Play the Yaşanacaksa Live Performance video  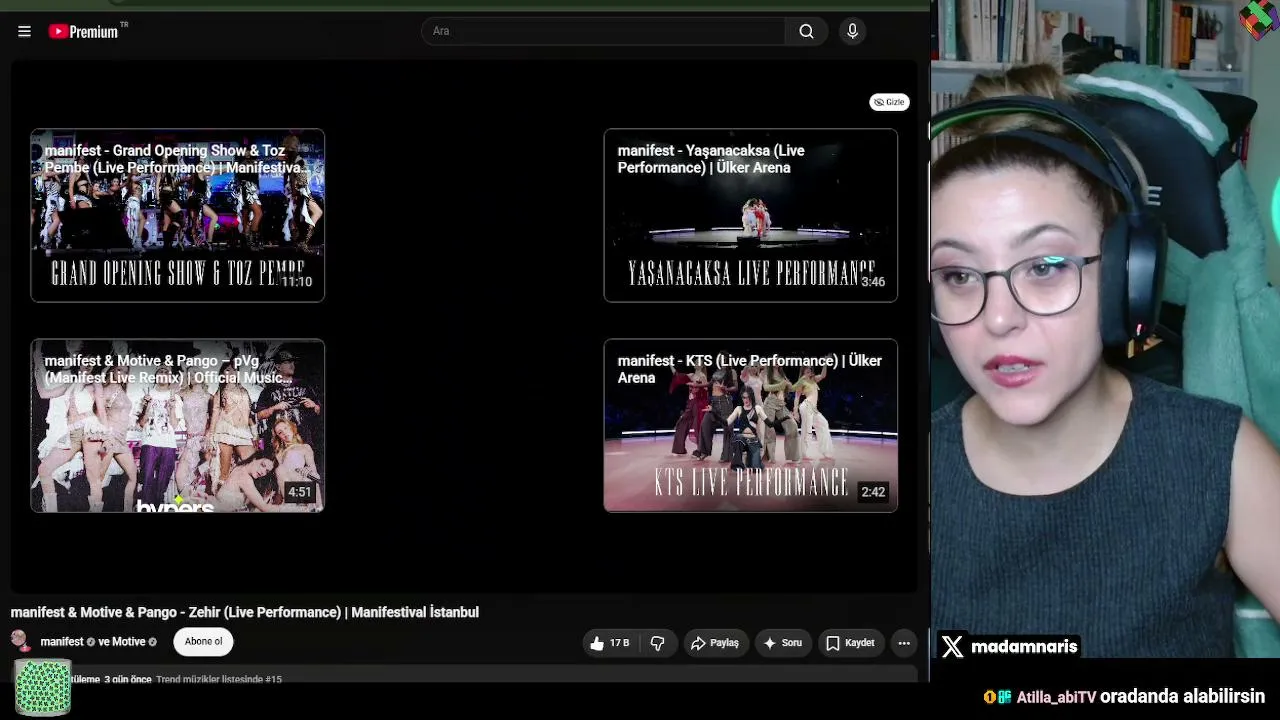tap(750, 215)
